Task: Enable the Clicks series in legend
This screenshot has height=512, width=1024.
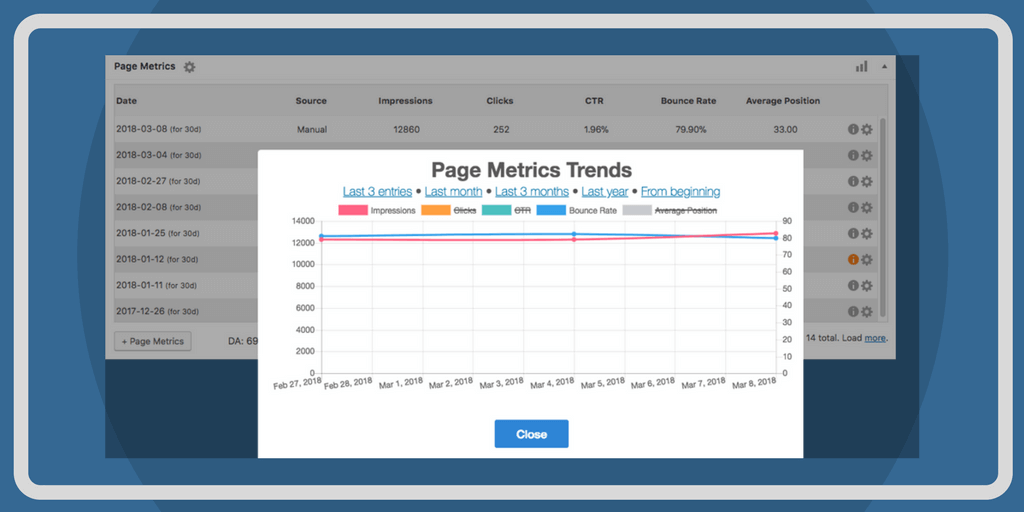Action: point(450,211)
